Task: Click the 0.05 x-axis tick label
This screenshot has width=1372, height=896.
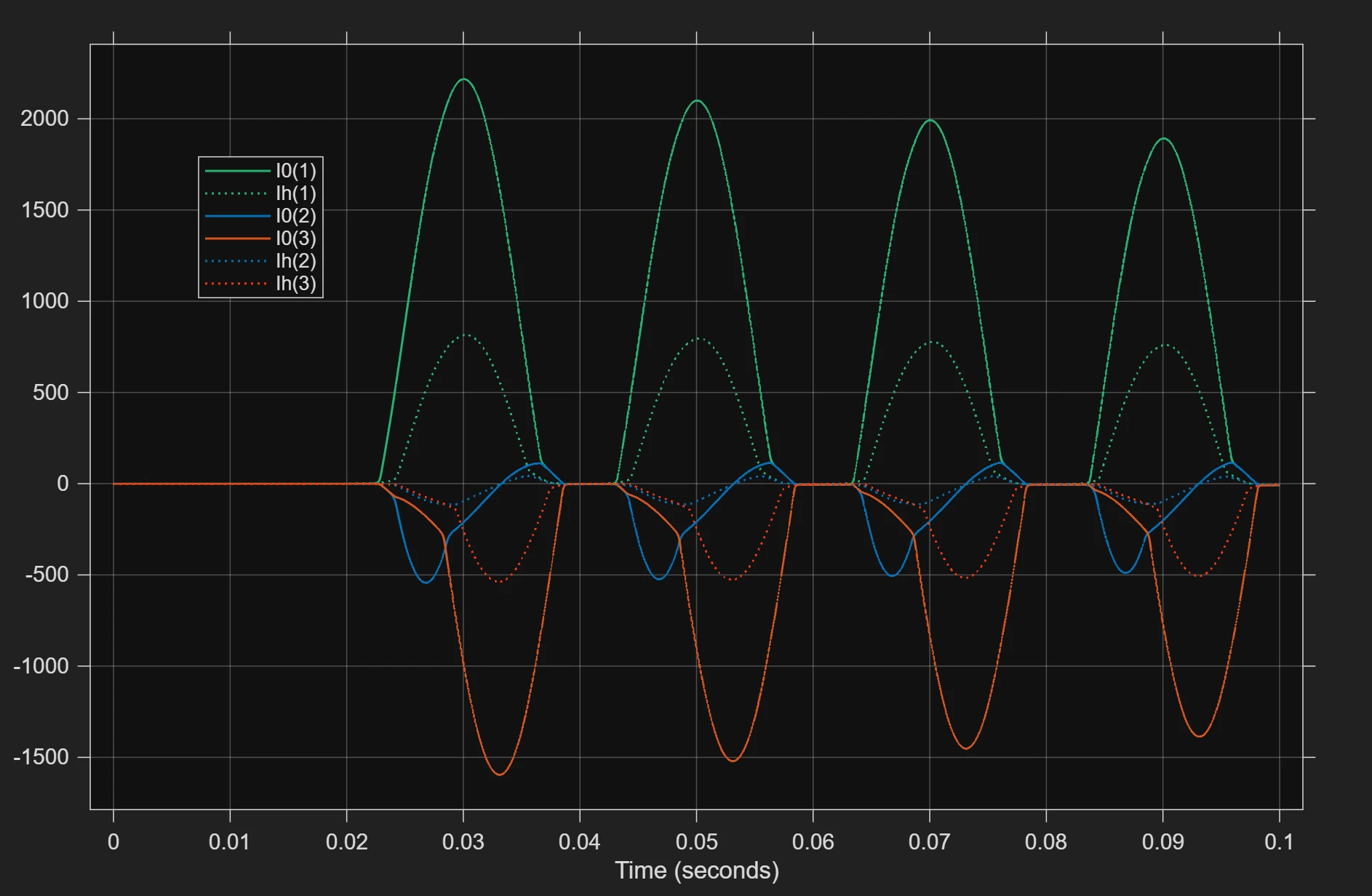Action: 696,842
